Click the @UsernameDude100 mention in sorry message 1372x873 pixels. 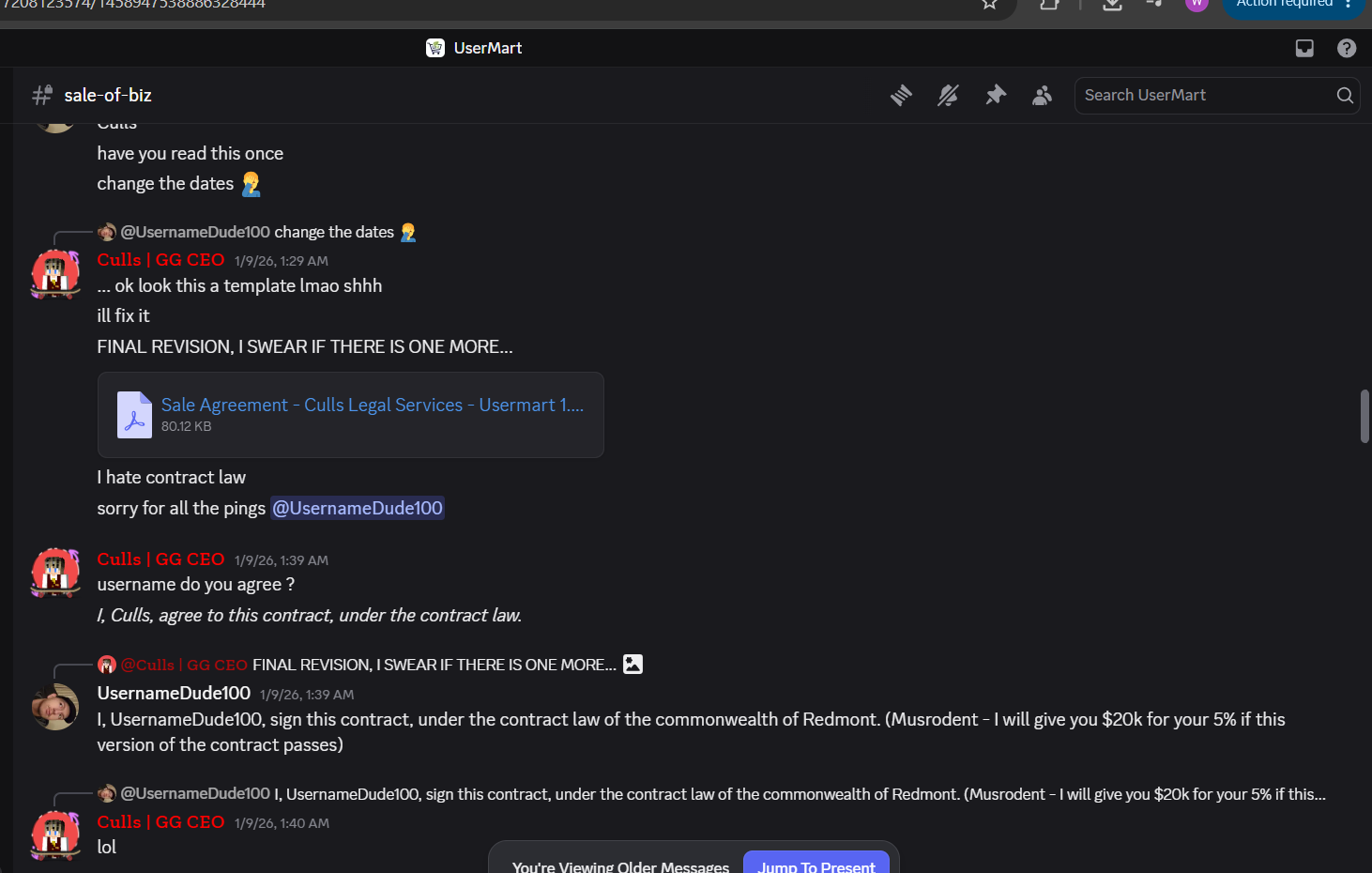[358, 508]
